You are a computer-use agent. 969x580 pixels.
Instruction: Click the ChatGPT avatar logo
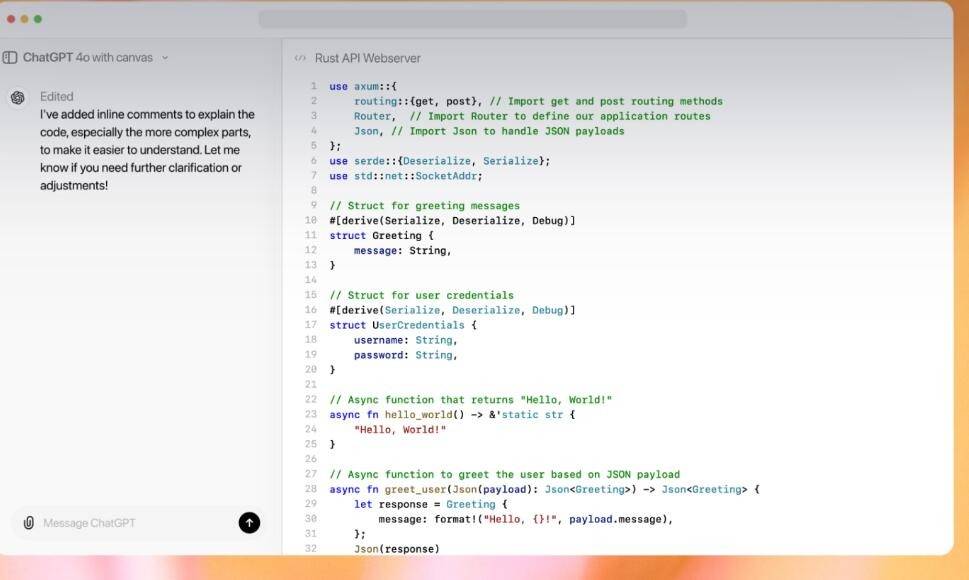tap(17, 98)
